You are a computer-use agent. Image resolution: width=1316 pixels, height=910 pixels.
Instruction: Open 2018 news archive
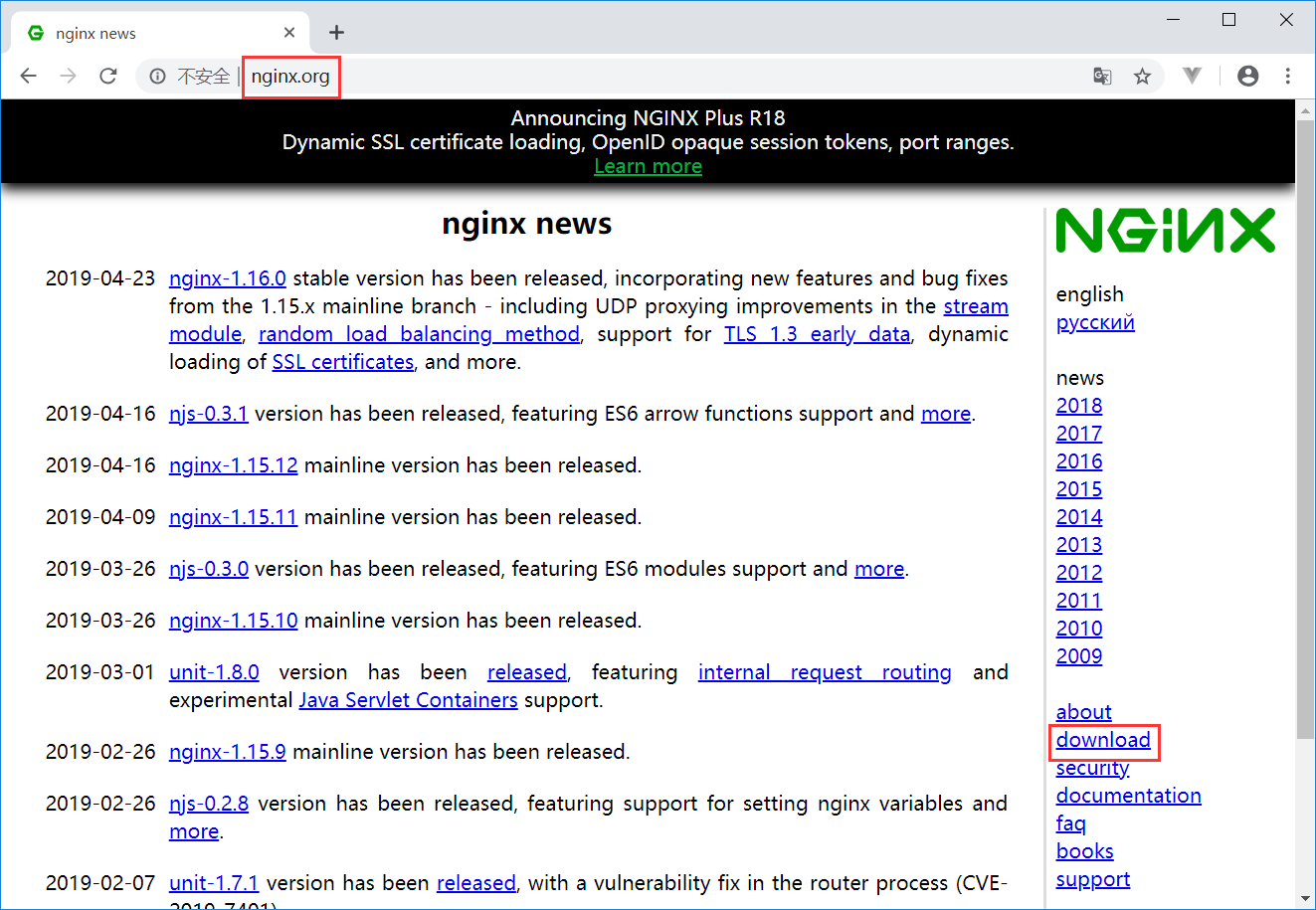(x=1079, y=406)
